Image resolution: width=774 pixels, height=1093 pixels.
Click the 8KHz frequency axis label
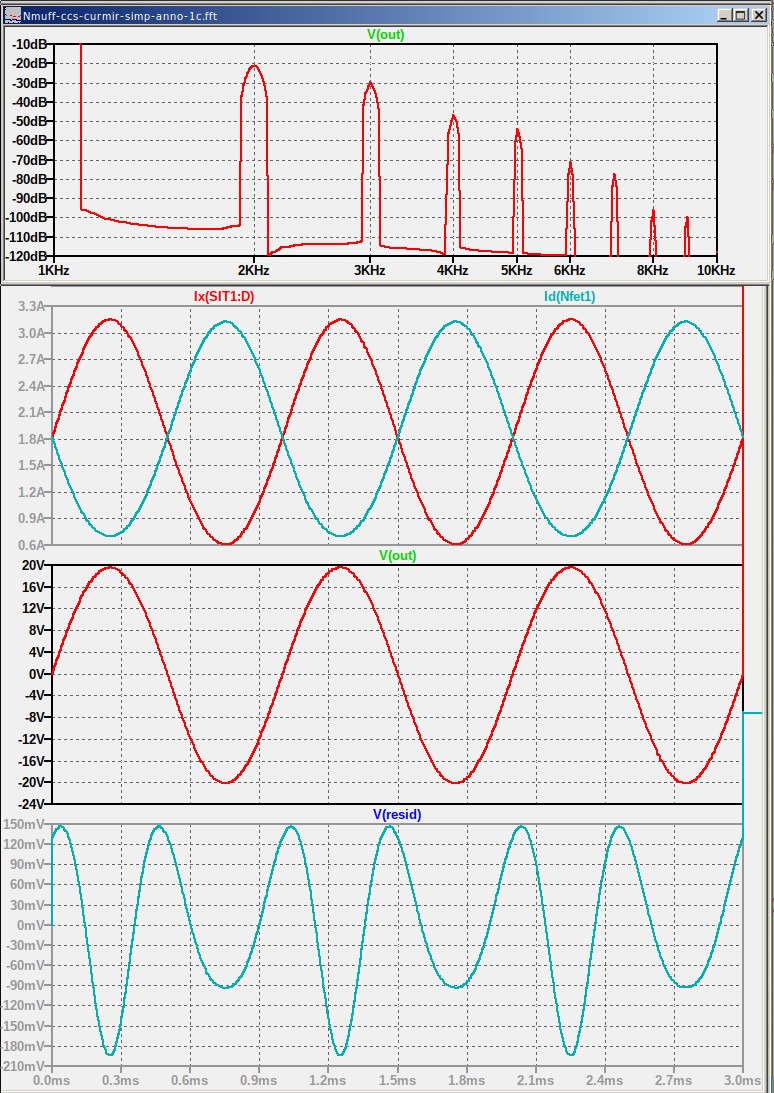653,270
